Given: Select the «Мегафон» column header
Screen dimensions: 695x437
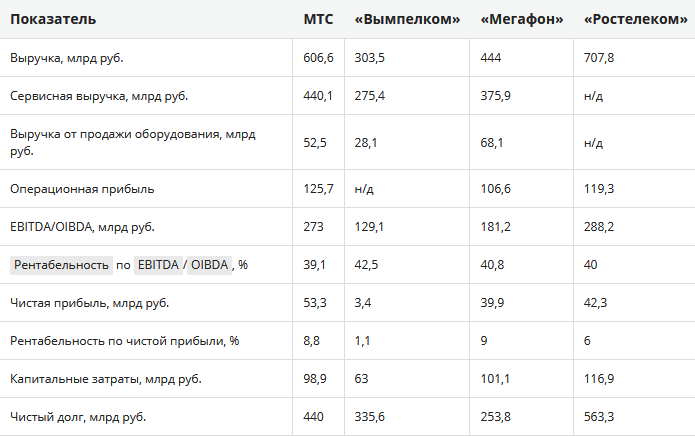Looking at the screenshot, I should (522, 20).
